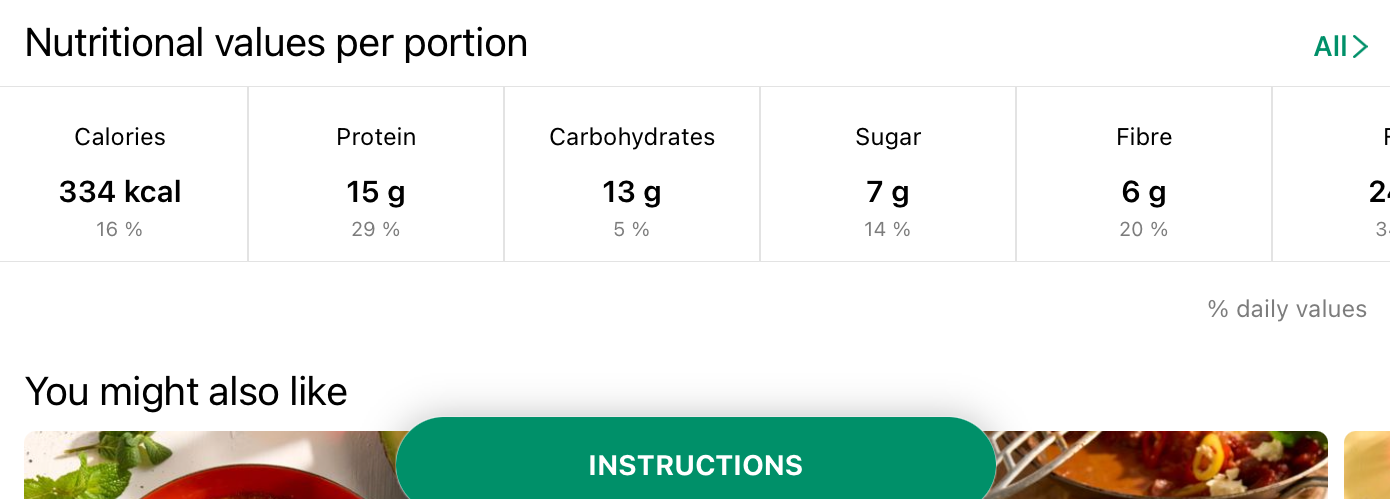Select the 29 % protein daily percentage
Viewport: 1390px width, 499px height.
click(376, 229)
